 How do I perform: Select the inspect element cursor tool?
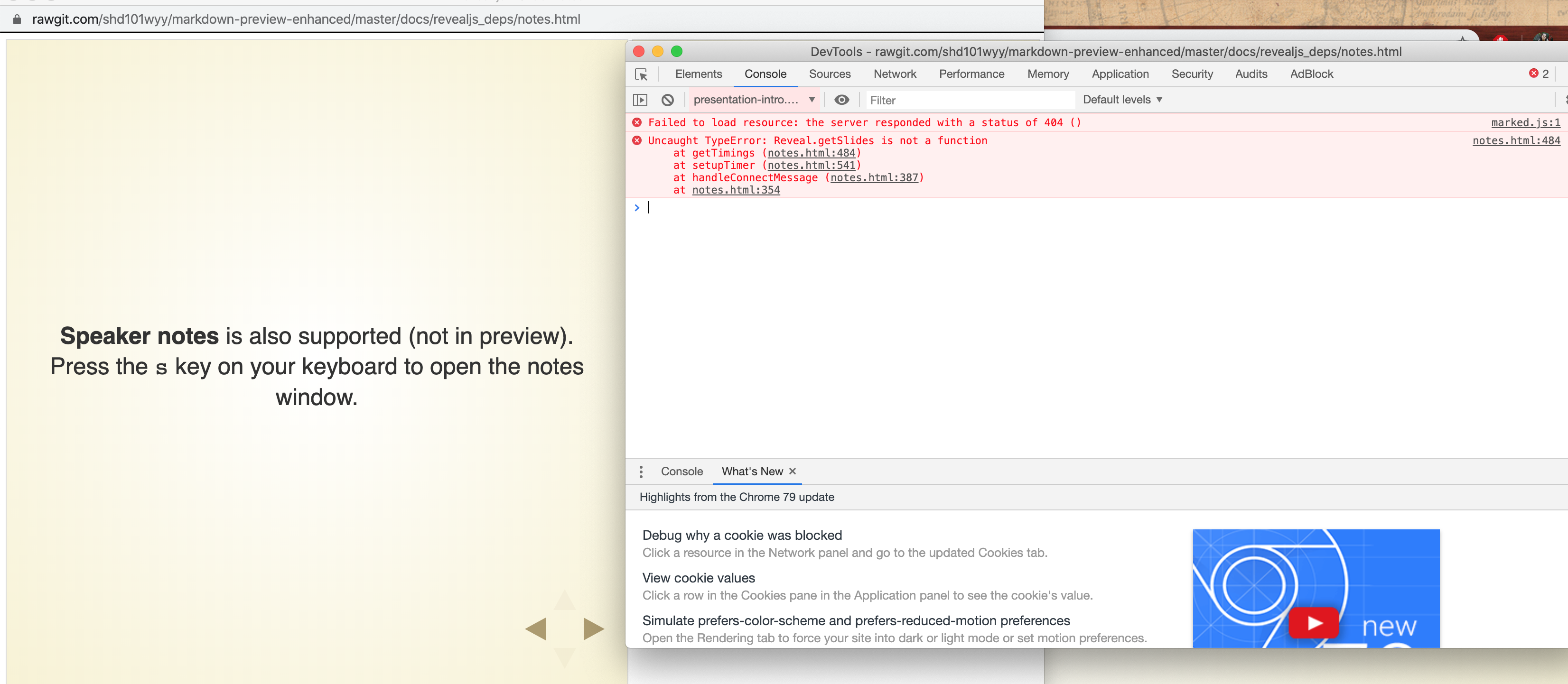point(642,74)
